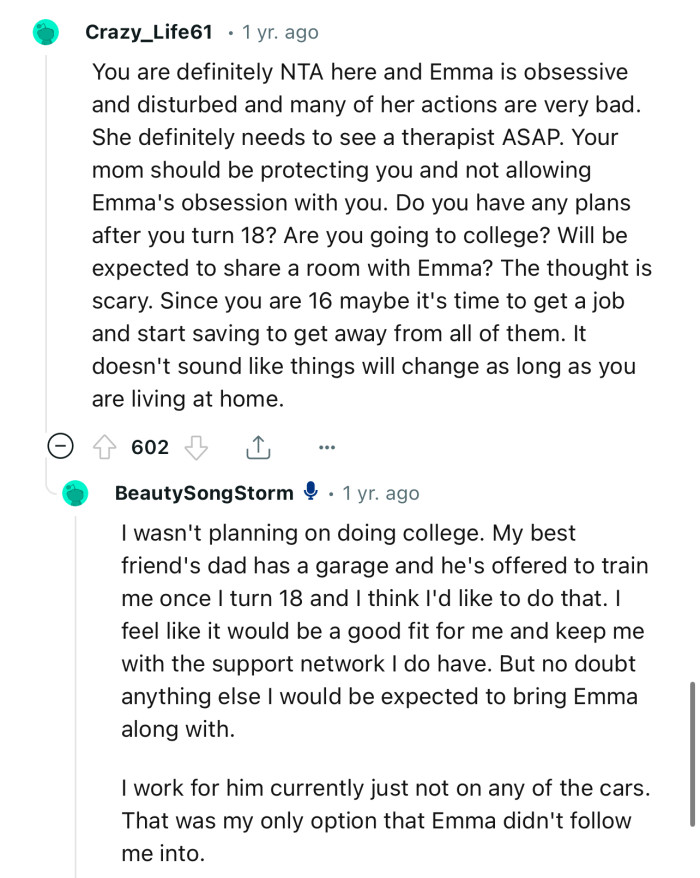Click Crazy_Life61's profile avatar
This screenshot has height=878, width=700.
click(x=44, y=32)
